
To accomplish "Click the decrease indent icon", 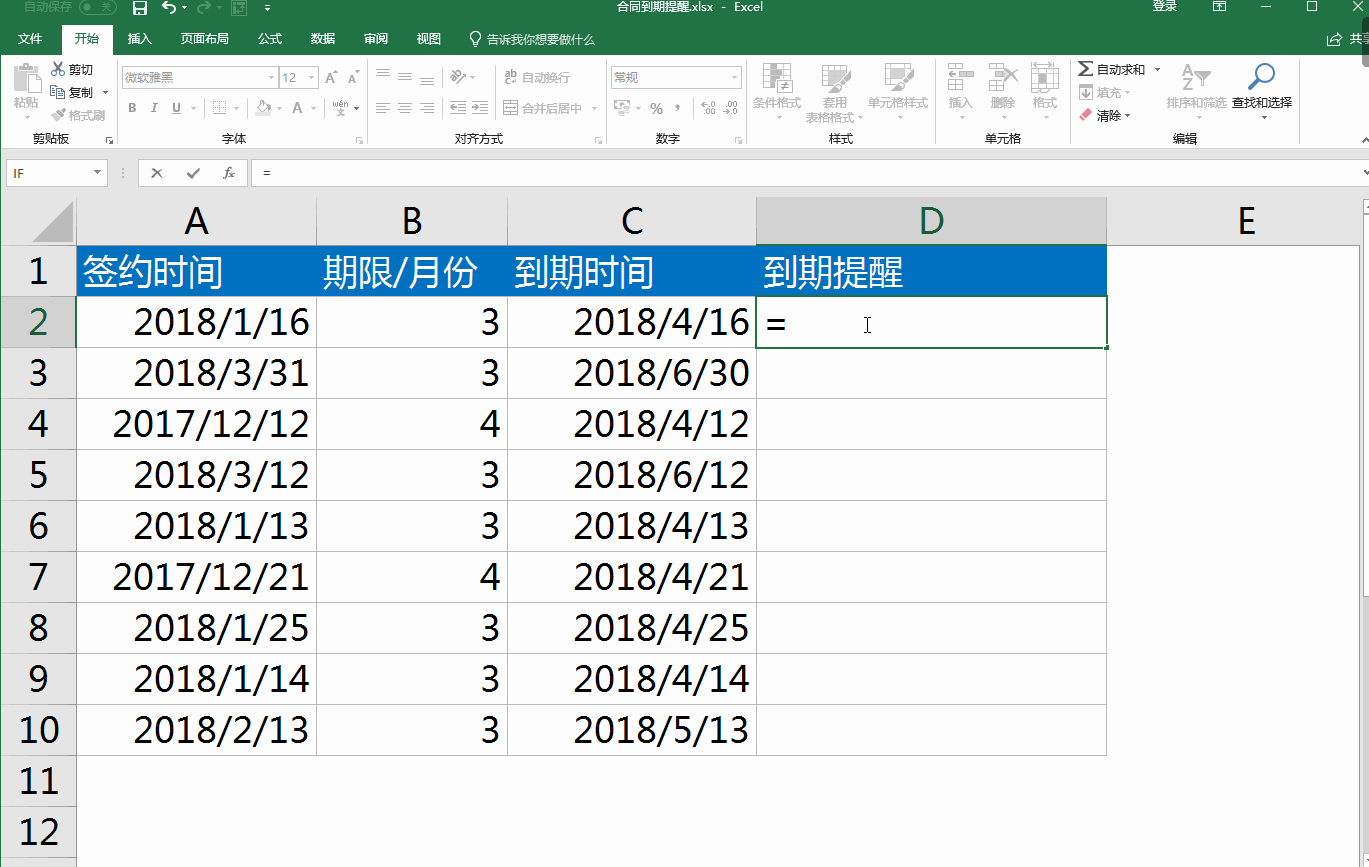I will (x=458, y=108).
